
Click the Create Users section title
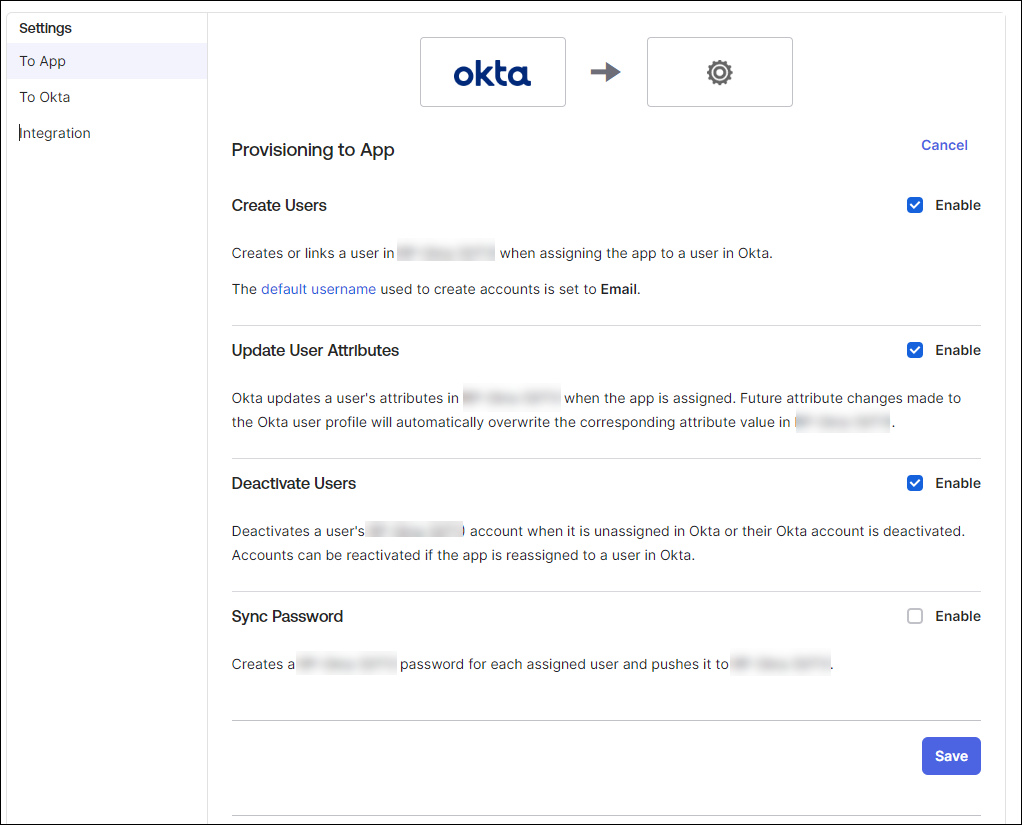pos(279,205)
